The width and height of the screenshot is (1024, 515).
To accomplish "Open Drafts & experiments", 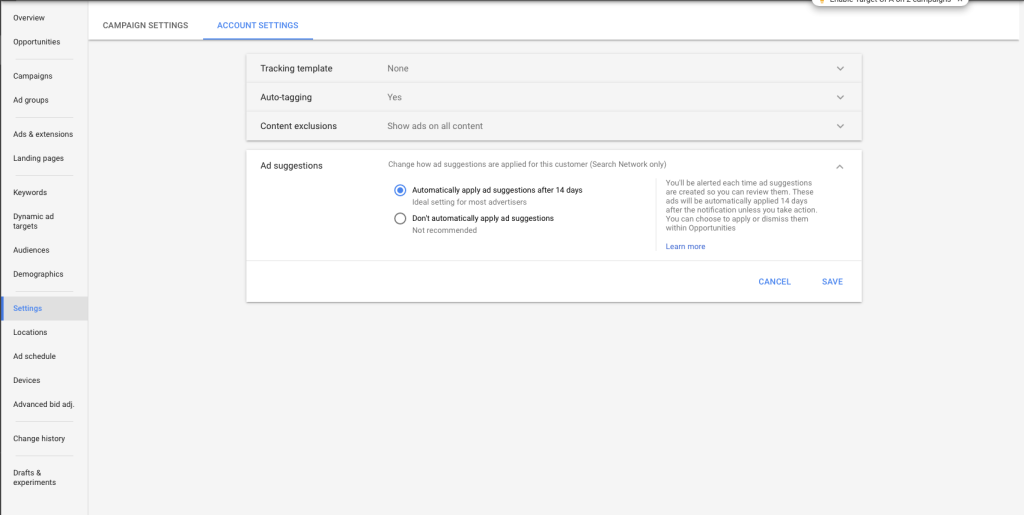I will pyautogui.click(x=35, y=477).
